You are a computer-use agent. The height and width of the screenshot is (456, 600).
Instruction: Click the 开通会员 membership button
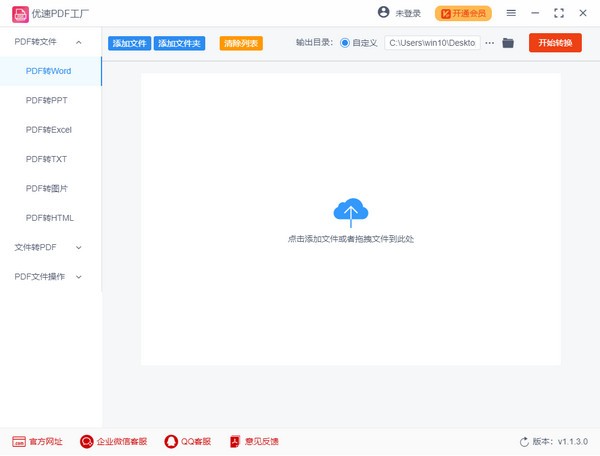[464, 13]
